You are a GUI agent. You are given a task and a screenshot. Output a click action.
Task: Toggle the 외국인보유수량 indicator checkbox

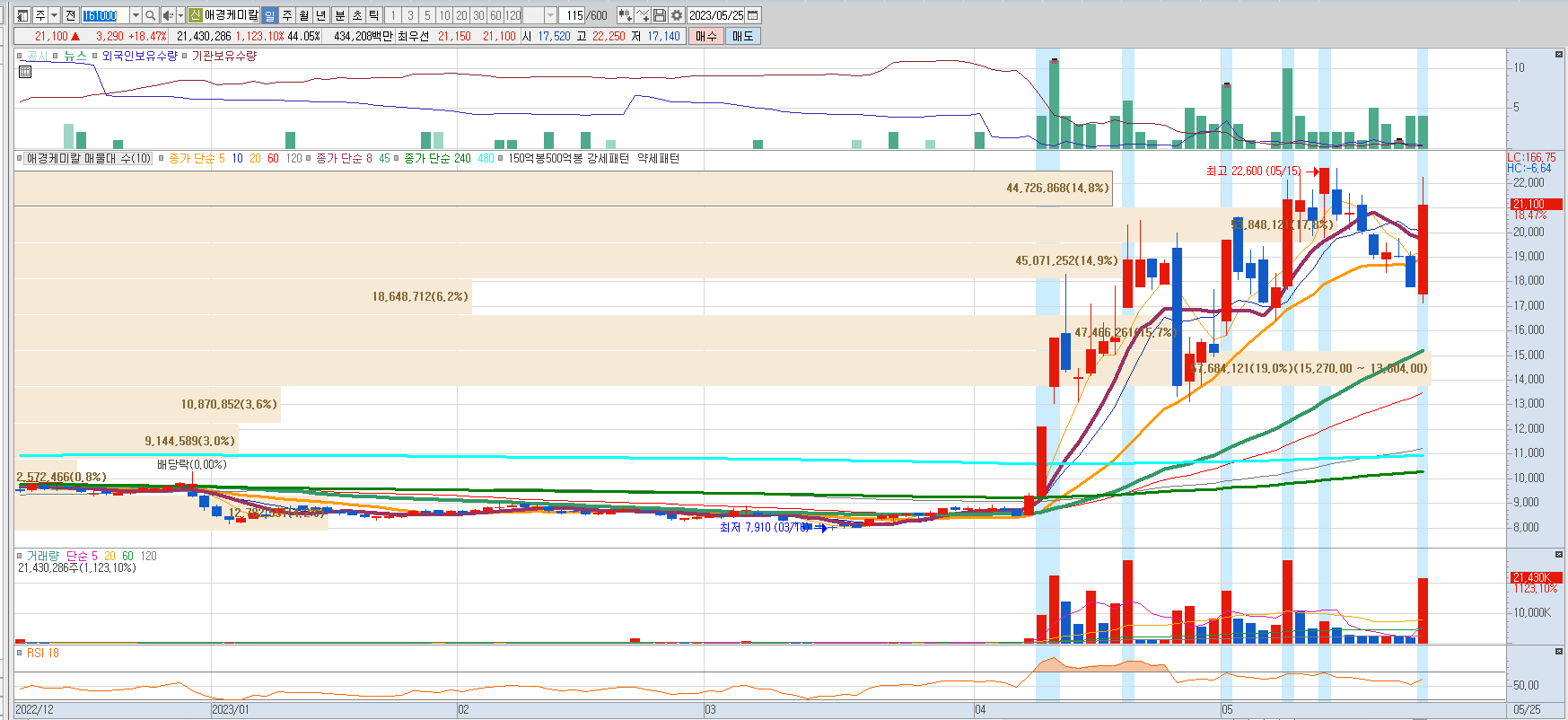click(94, 56)
